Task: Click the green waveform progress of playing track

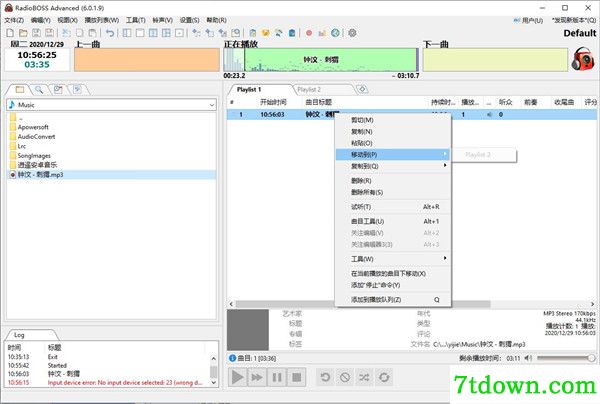Action: pyautogui.click(x=321, y=60)
